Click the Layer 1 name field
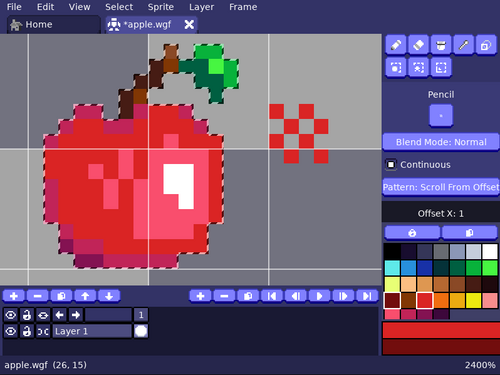This screenshot has width=500, height=375. coord(92,331)
